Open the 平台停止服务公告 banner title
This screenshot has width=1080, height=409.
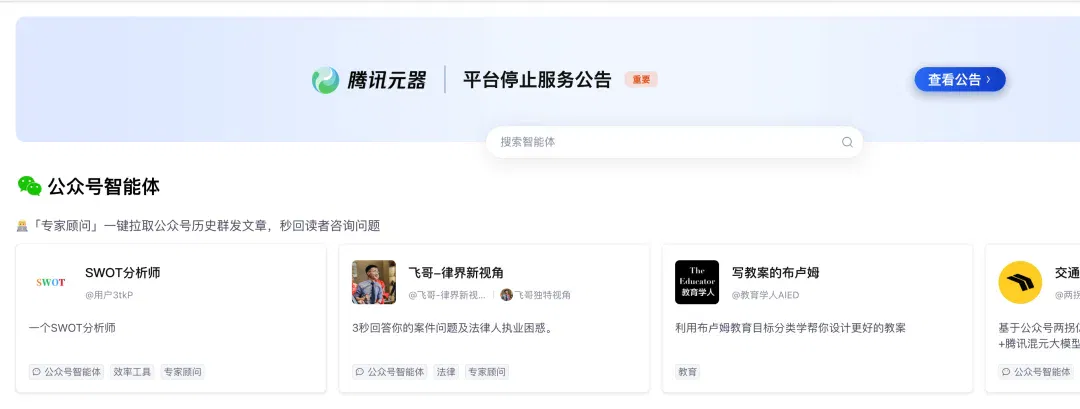point(537,80)
